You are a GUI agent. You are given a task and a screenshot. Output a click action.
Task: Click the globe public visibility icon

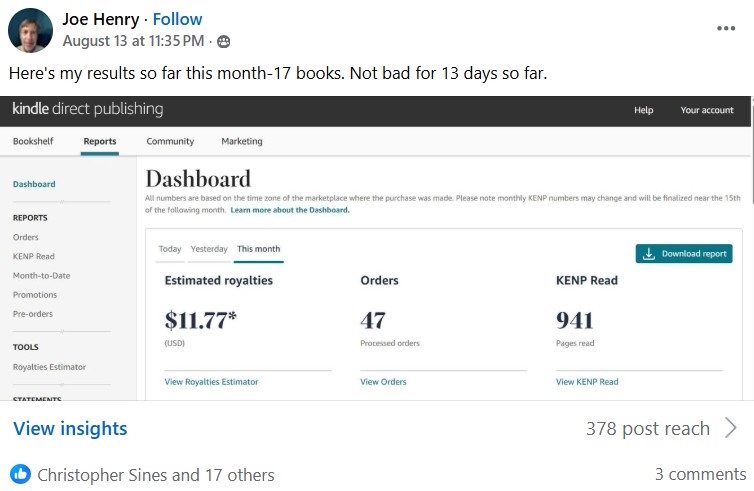[223, 42]
